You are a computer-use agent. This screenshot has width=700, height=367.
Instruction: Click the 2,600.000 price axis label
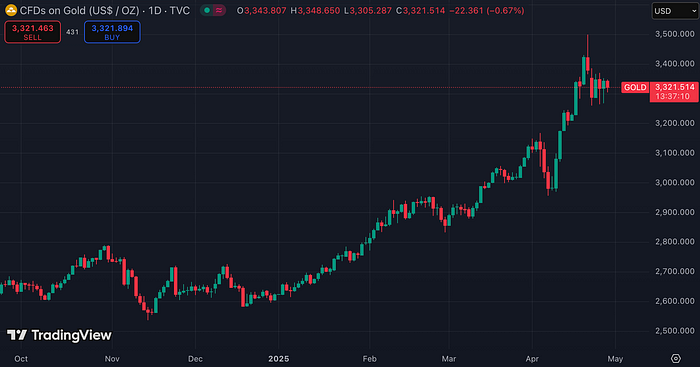click(675, 301)
